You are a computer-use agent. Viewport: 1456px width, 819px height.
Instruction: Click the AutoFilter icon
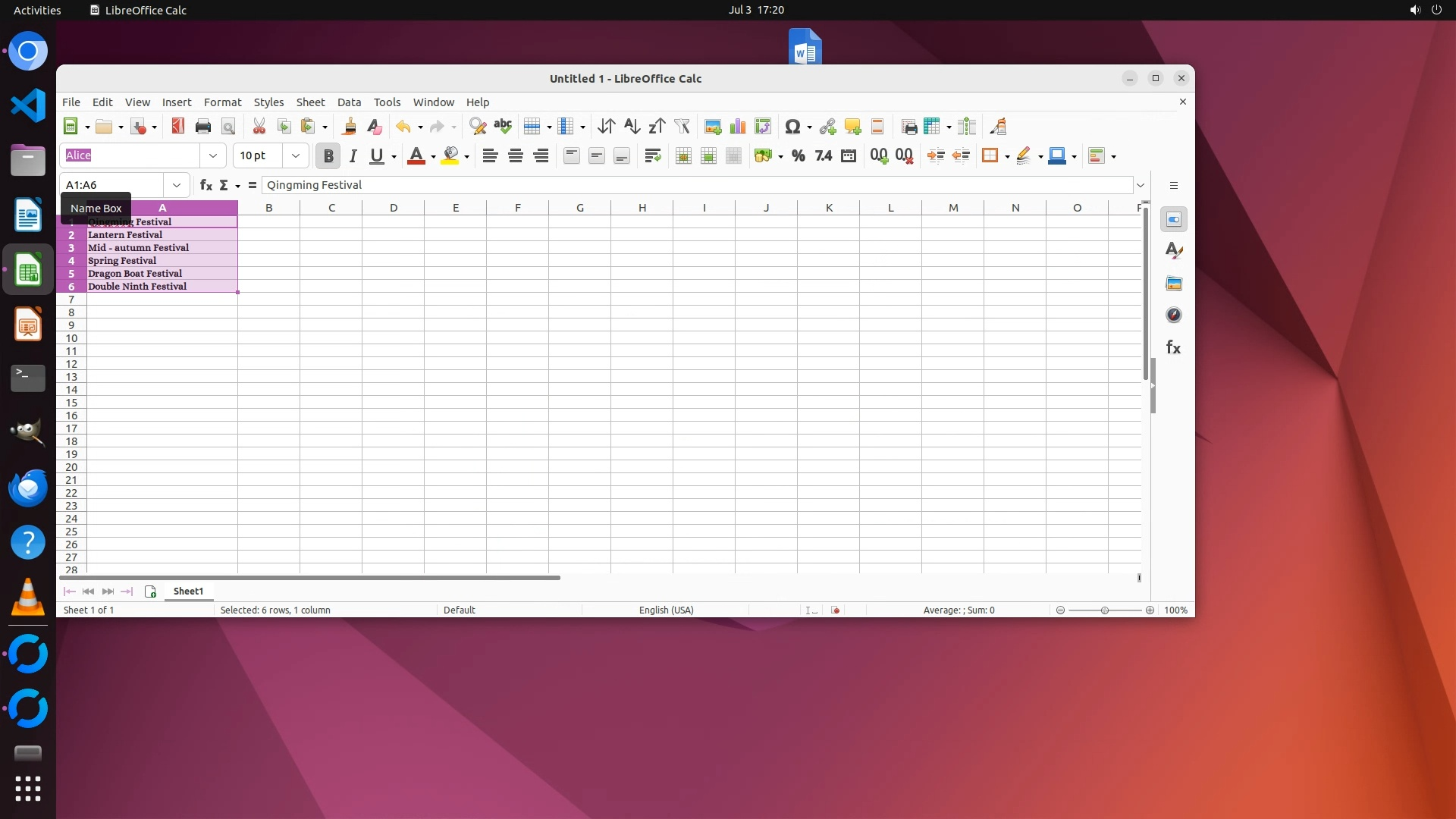[x=682, y=127]
